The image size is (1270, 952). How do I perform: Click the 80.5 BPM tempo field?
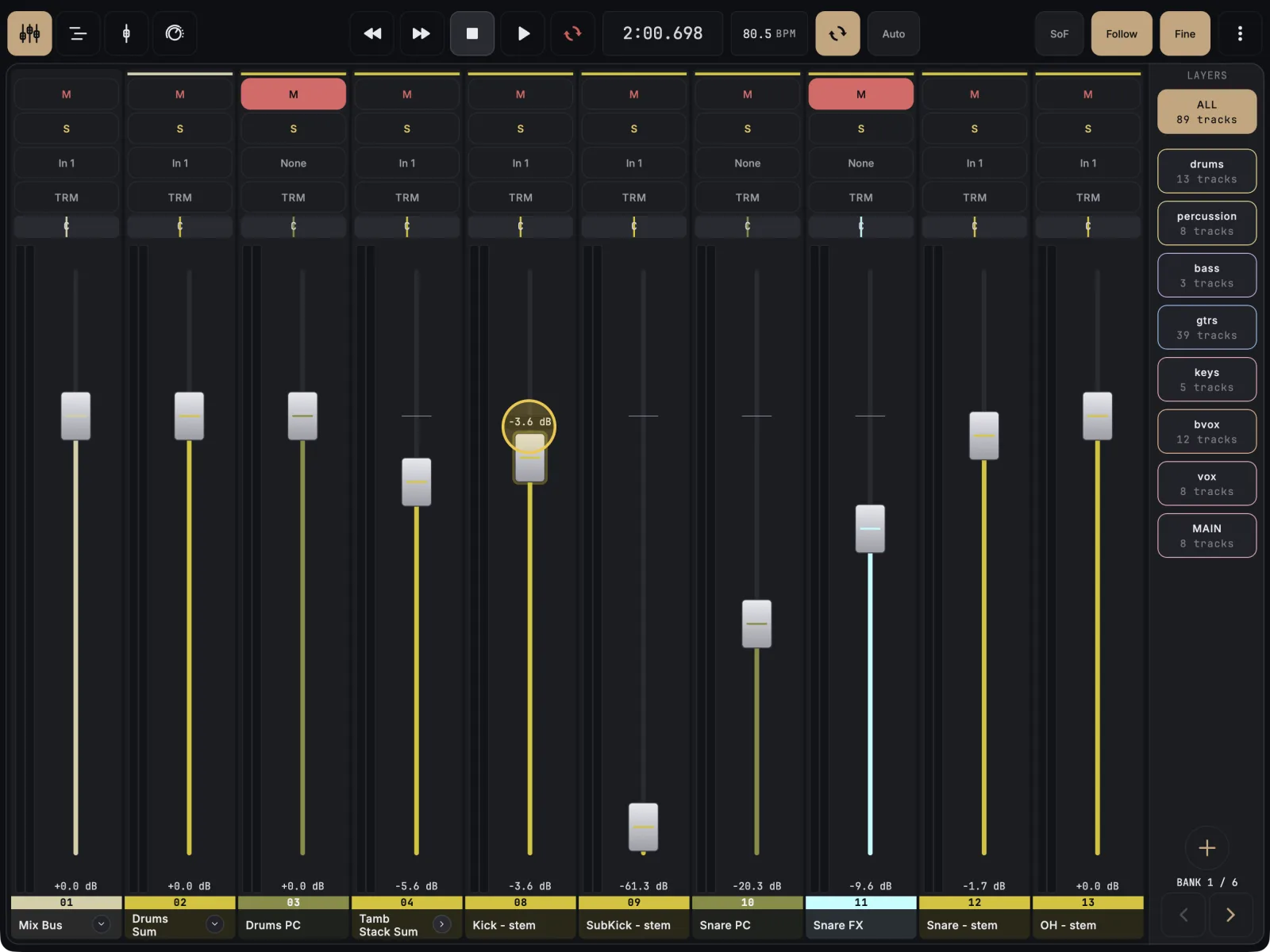(769, 33)
